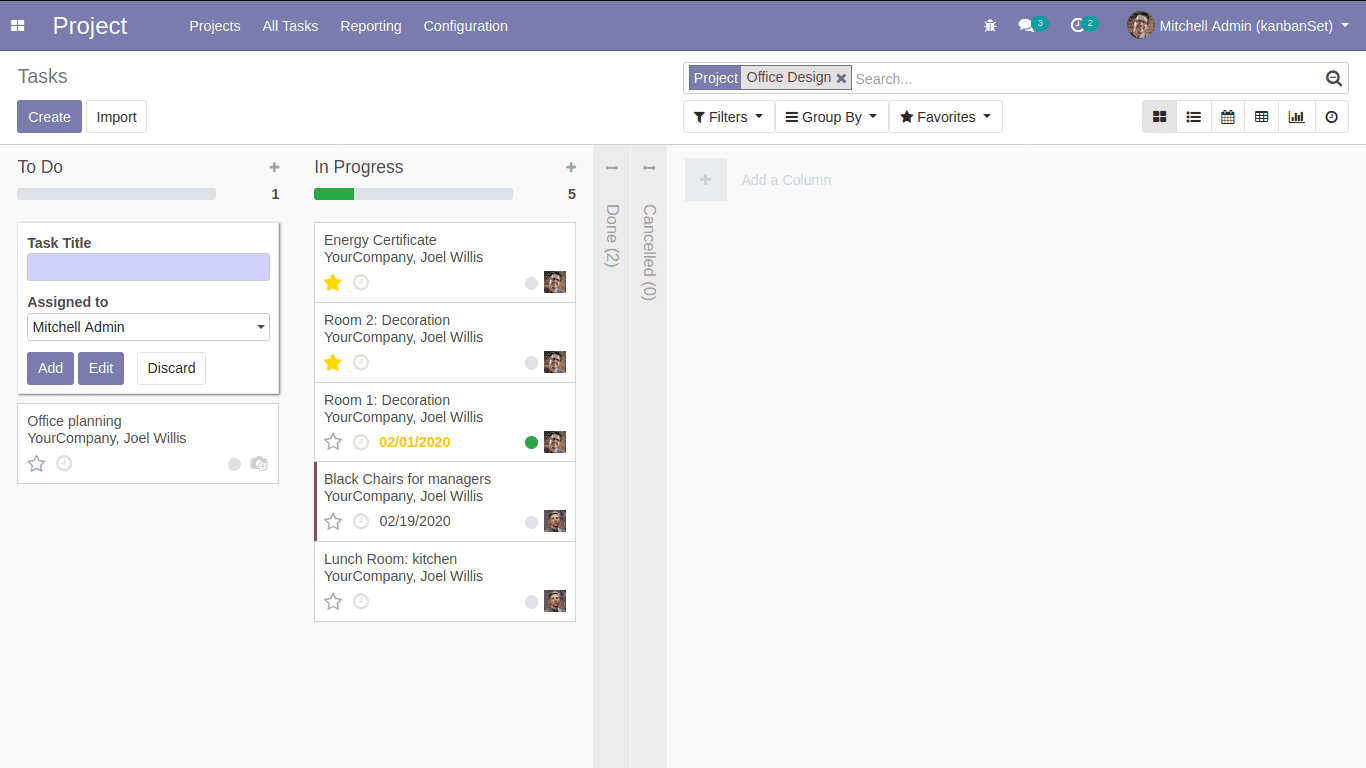
Task: Open the apps grid menu icon
Action: tap(17, 26)
